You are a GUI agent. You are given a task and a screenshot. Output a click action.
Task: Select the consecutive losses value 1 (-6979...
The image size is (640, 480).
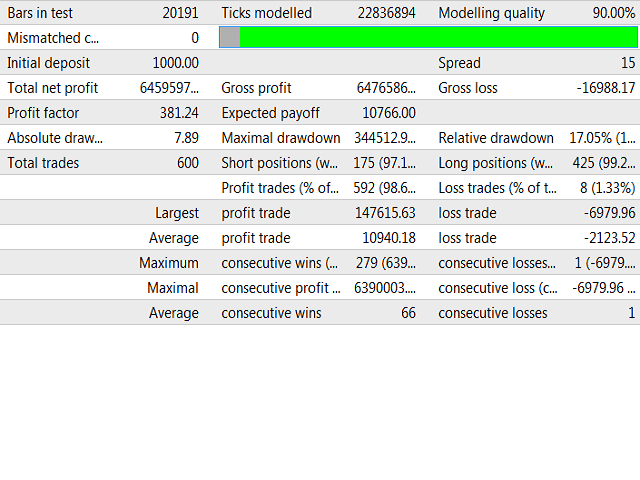tap(605, 263)
